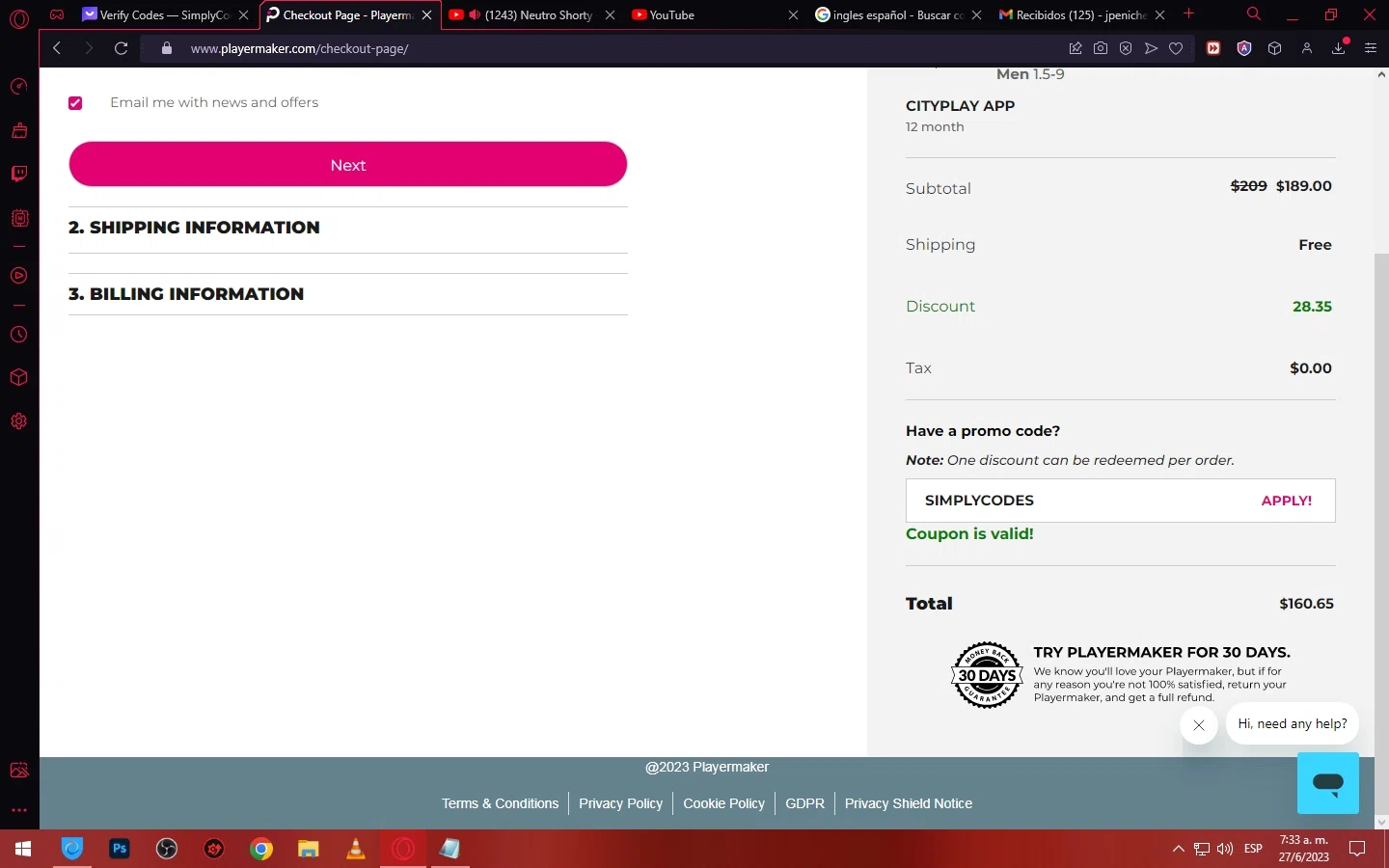Open GDPR footer link
This screenshot has height=868, width=1389.
click(804, 803)
